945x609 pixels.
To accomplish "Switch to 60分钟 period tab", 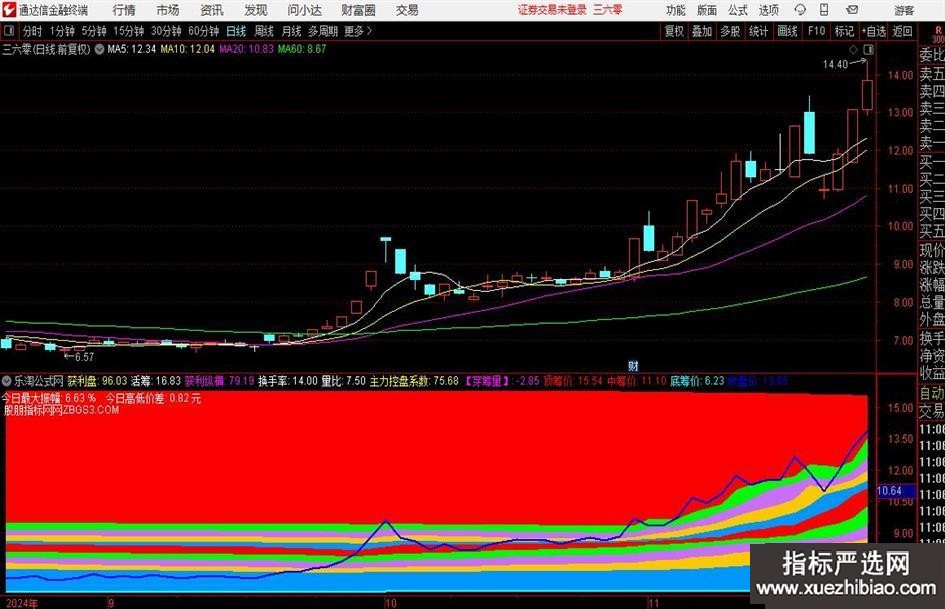I will tap(204, 31).
